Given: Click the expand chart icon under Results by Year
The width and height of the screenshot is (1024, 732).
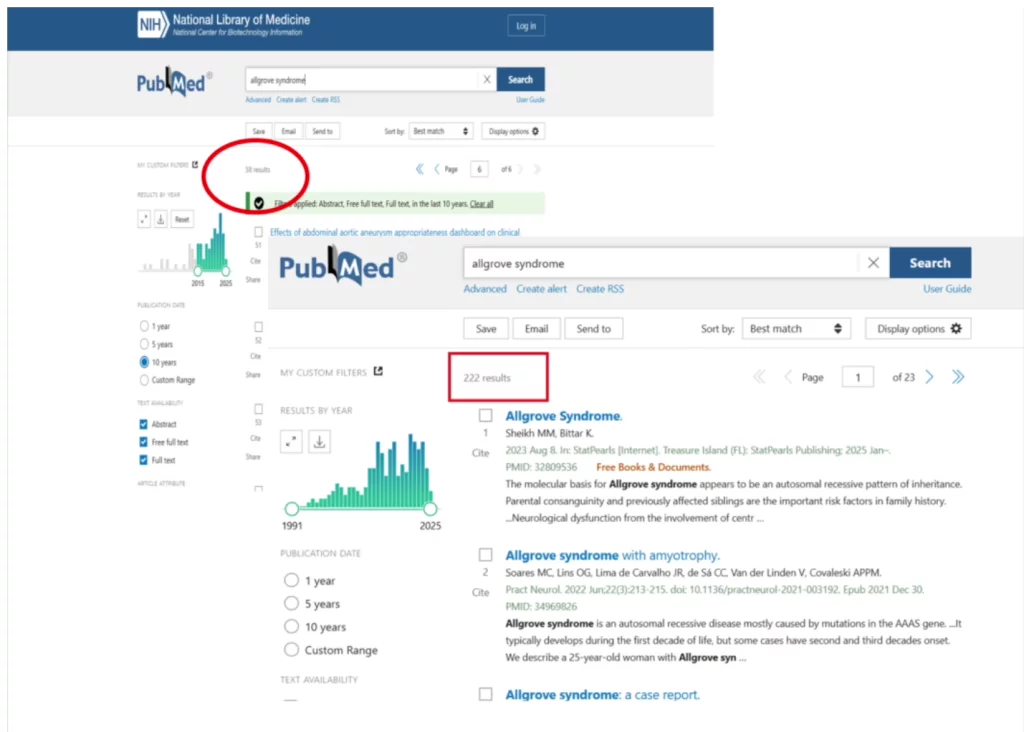Looking at the screenshot, I should 291,441.
